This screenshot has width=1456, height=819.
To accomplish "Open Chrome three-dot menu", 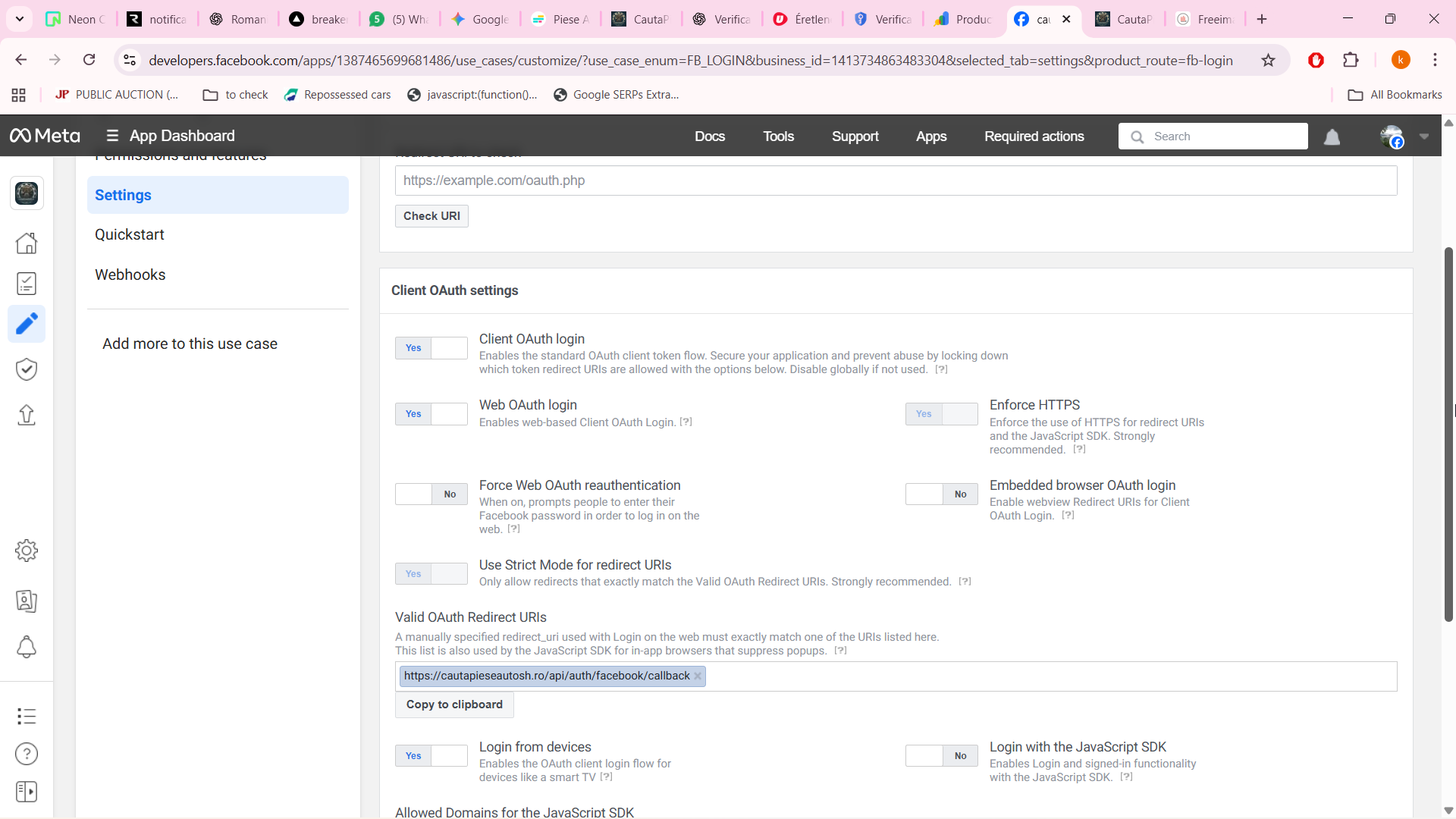I will point(1435,60).
